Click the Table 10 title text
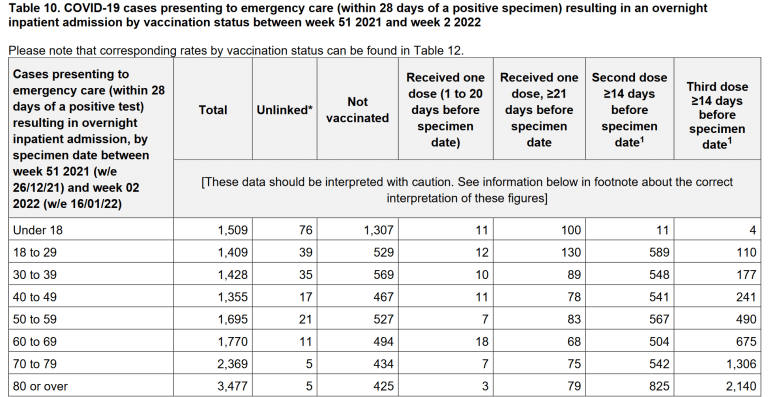This screenshot has width=768, height=397. pyautogui.click(x=358, y=15)
